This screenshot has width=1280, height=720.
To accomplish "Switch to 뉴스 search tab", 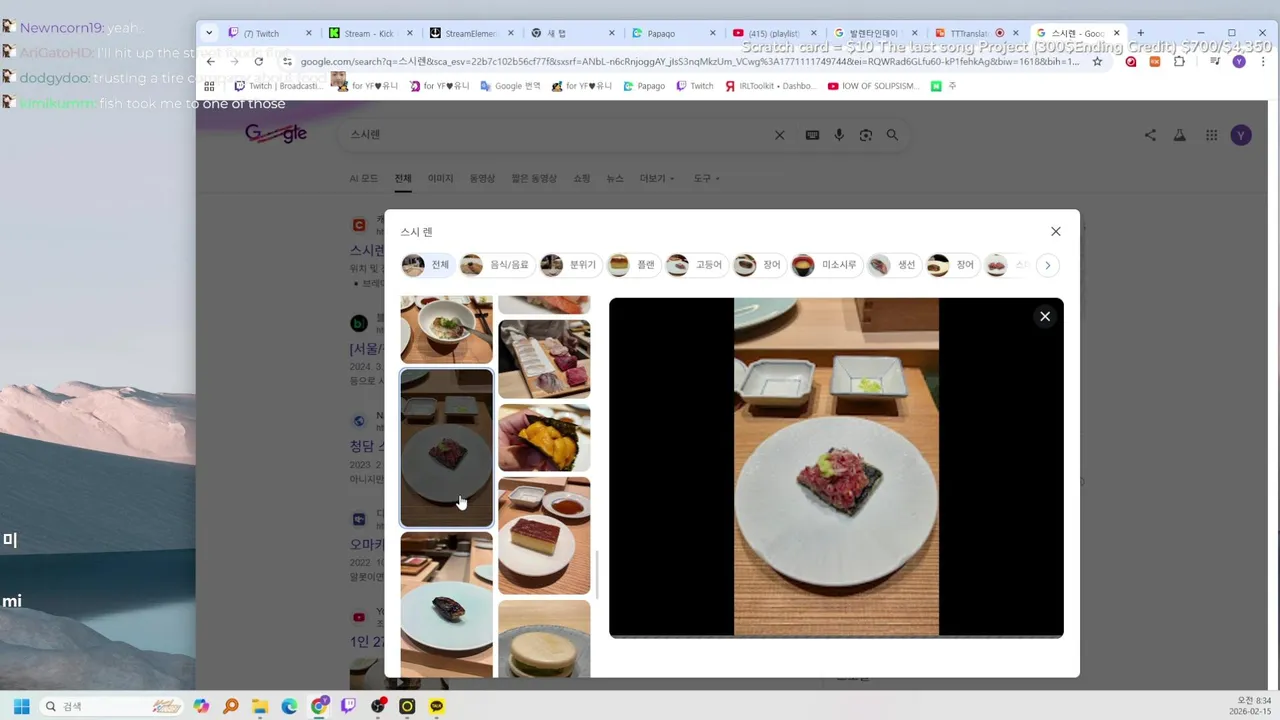I will pyautogui.click(x=615, y=178).
